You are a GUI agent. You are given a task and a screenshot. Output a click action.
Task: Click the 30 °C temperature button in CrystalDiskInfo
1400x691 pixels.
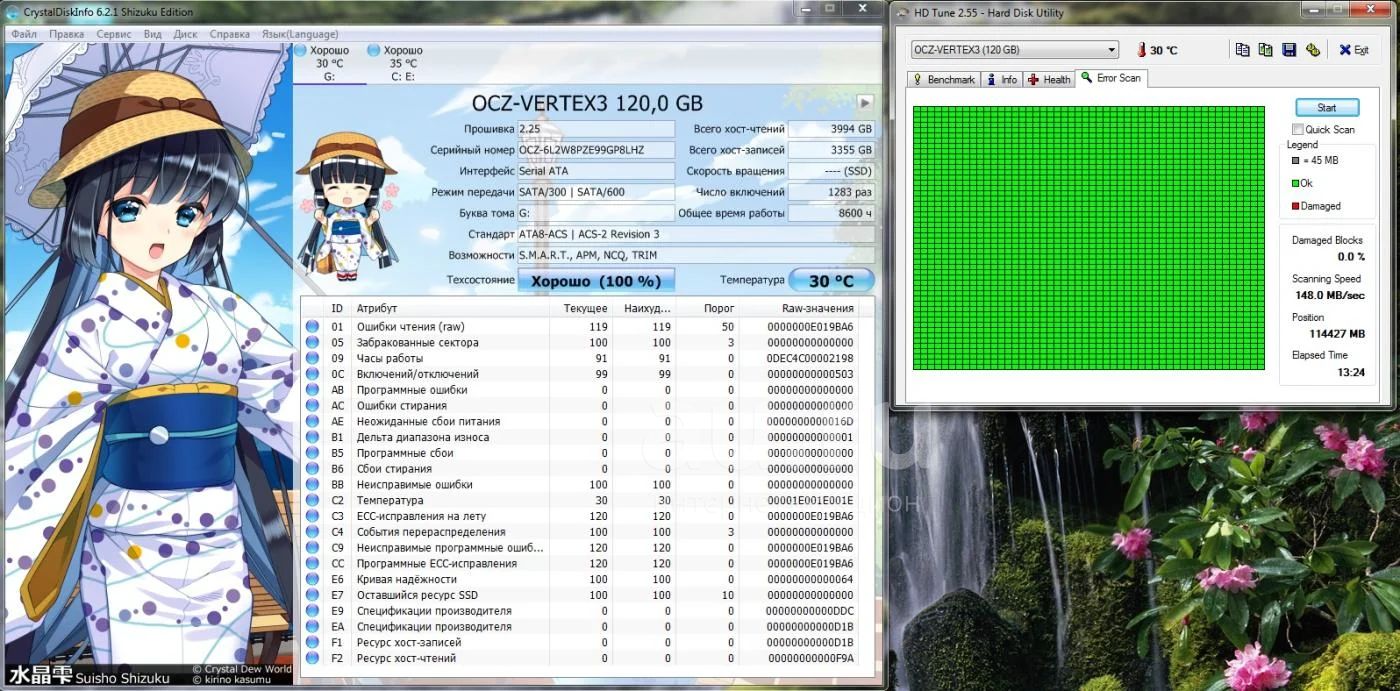click(x=831, y=281)
